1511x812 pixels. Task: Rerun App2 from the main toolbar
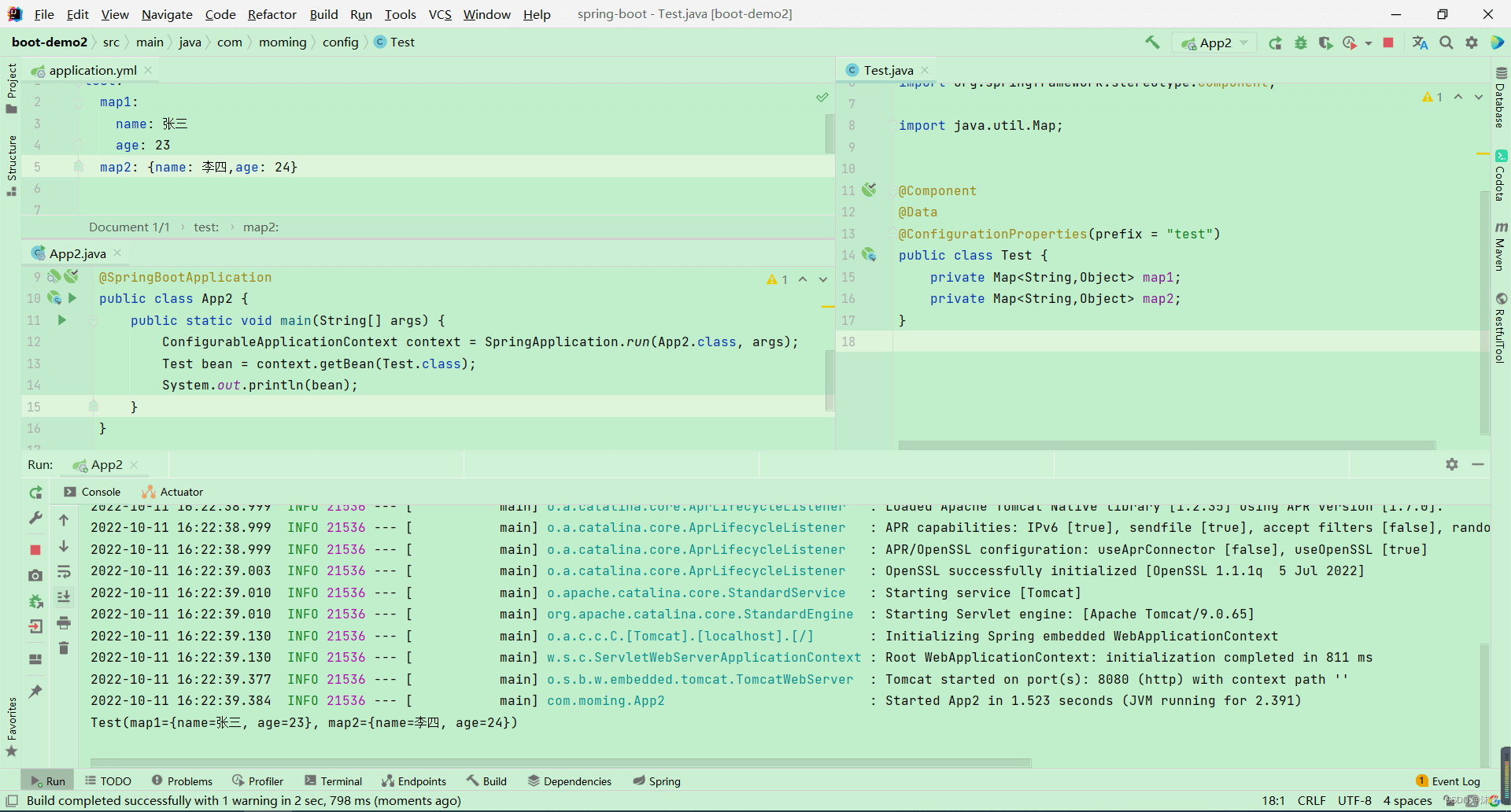pos(1275,42)
